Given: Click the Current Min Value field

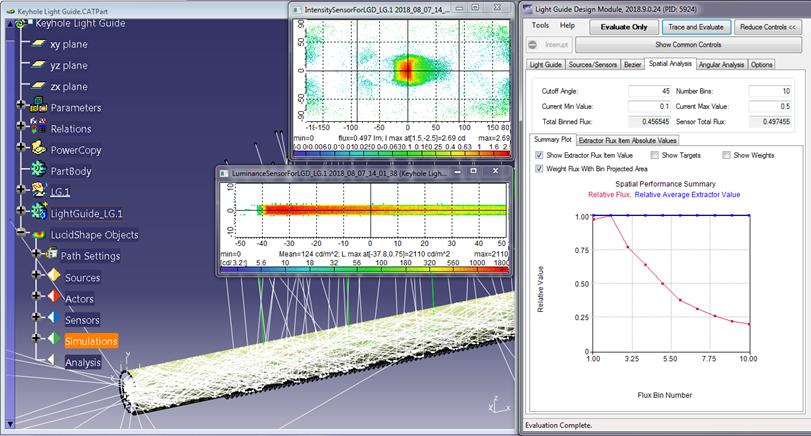Looking at the screenshot, I should (650, 106).
